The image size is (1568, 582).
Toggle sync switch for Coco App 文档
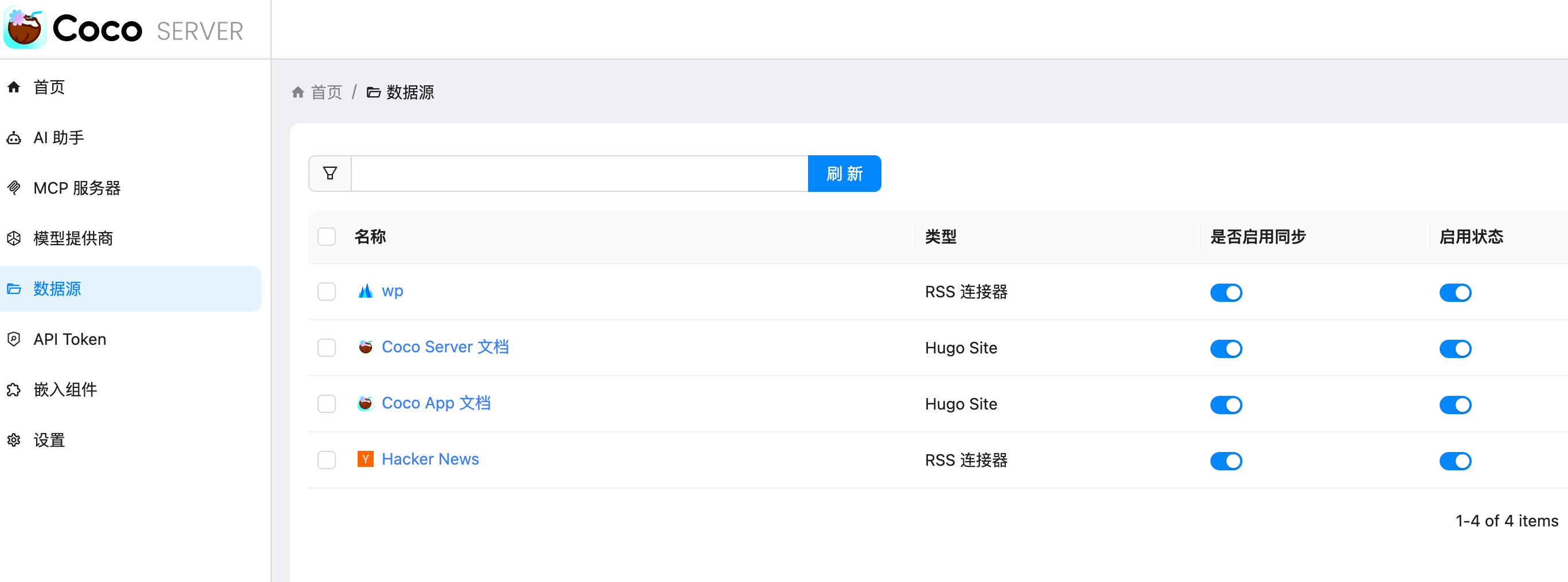tap(1226, 404)
